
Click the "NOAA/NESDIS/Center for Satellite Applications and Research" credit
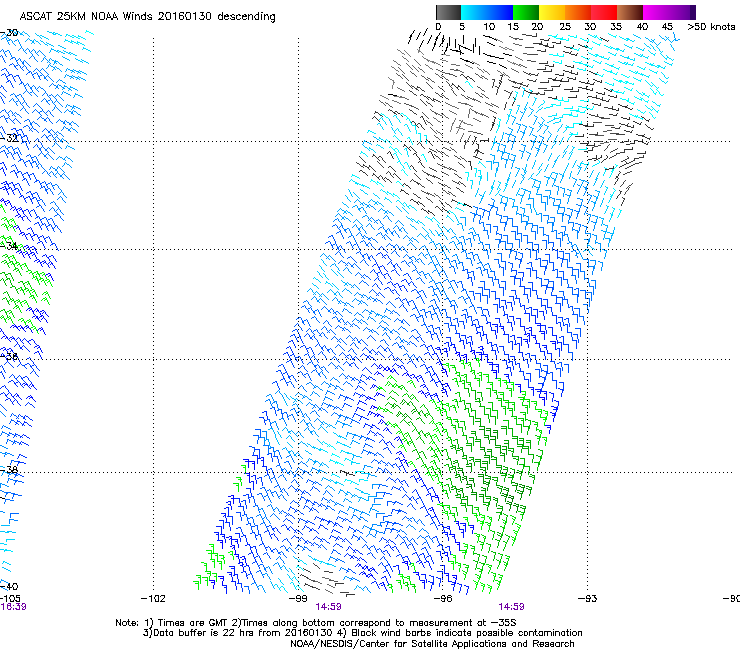click(x=432, y=644)
